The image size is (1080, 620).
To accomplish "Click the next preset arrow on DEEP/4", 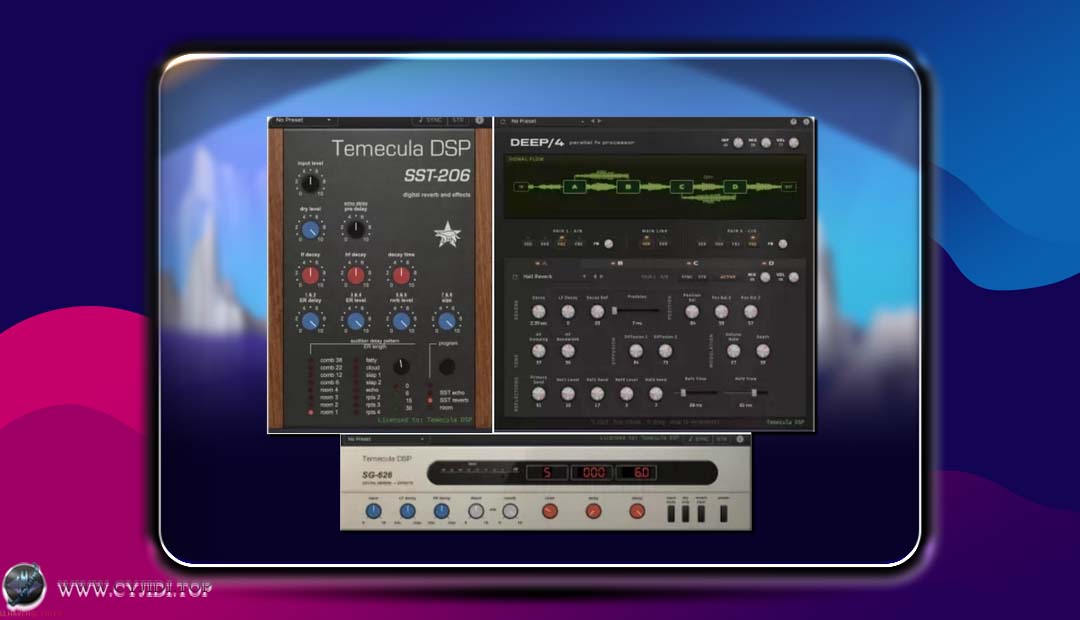I will (x=599, y=120).
